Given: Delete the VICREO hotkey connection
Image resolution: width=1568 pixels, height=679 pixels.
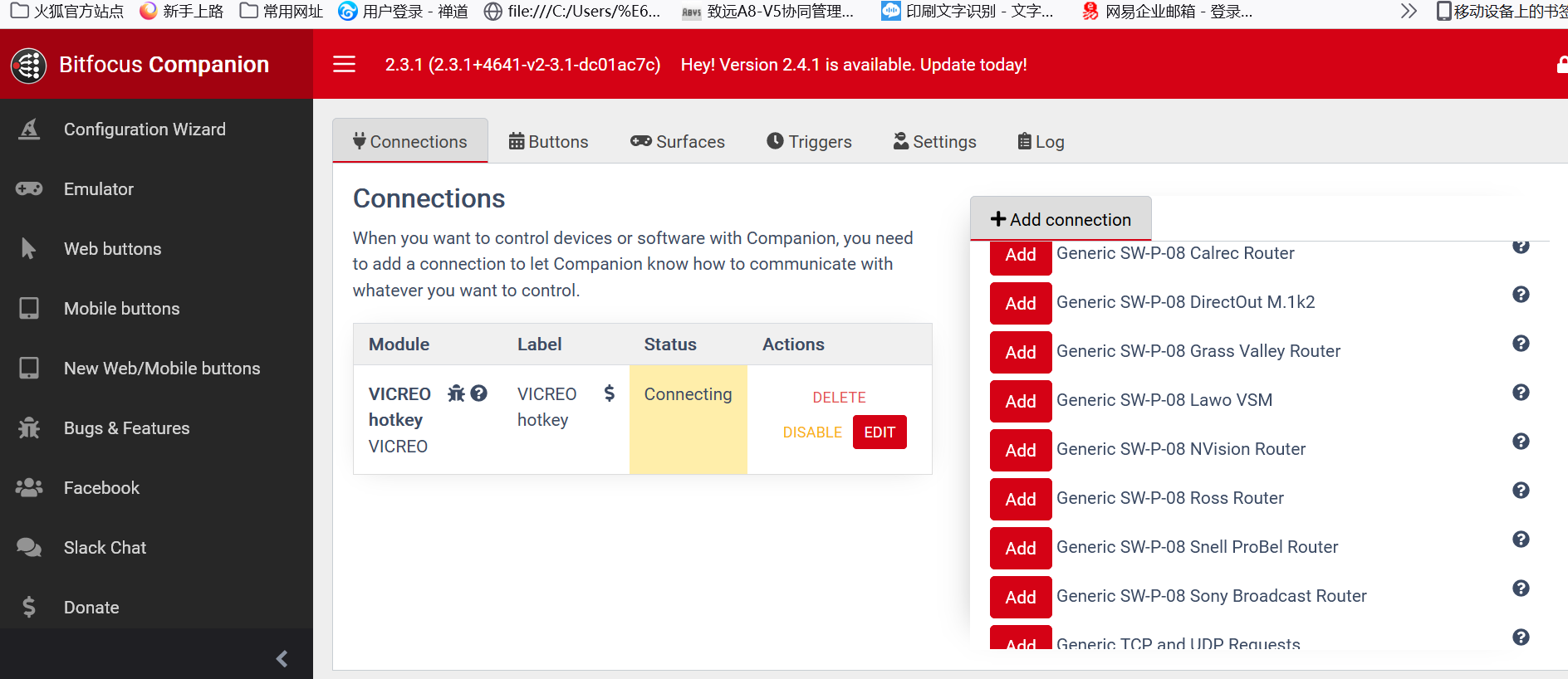Looking at the screenshot, I should (839, 398).
